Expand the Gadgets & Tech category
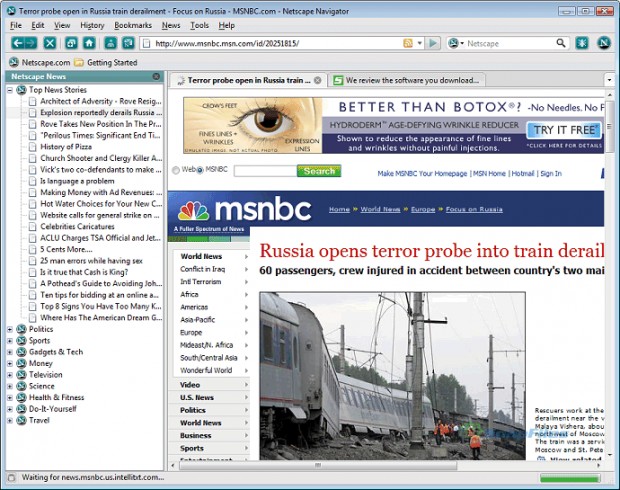Viewport: 620px width, 490px height. (x=10, y=352)
